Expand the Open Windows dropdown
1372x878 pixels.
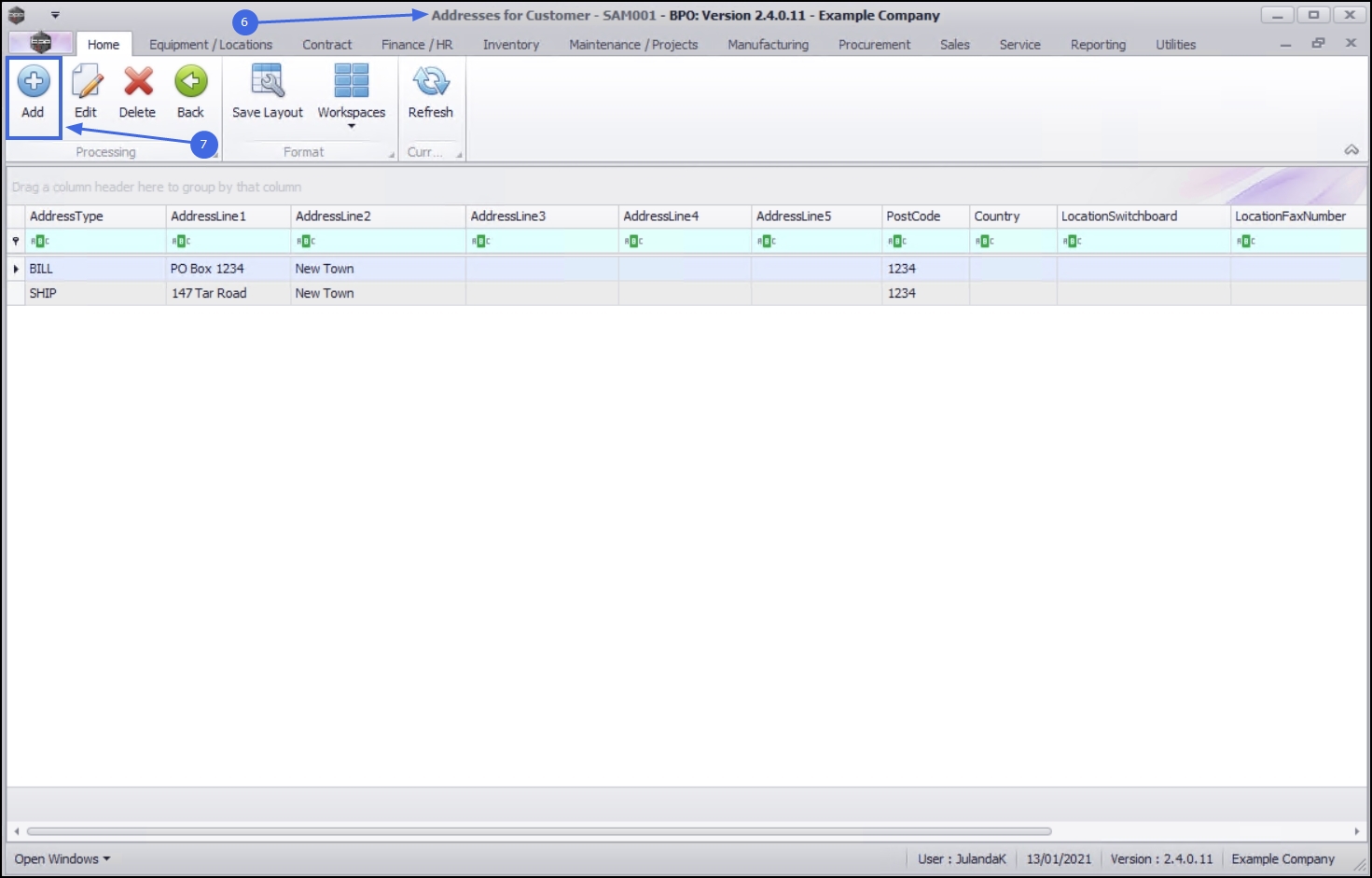[x=62, y=858]
